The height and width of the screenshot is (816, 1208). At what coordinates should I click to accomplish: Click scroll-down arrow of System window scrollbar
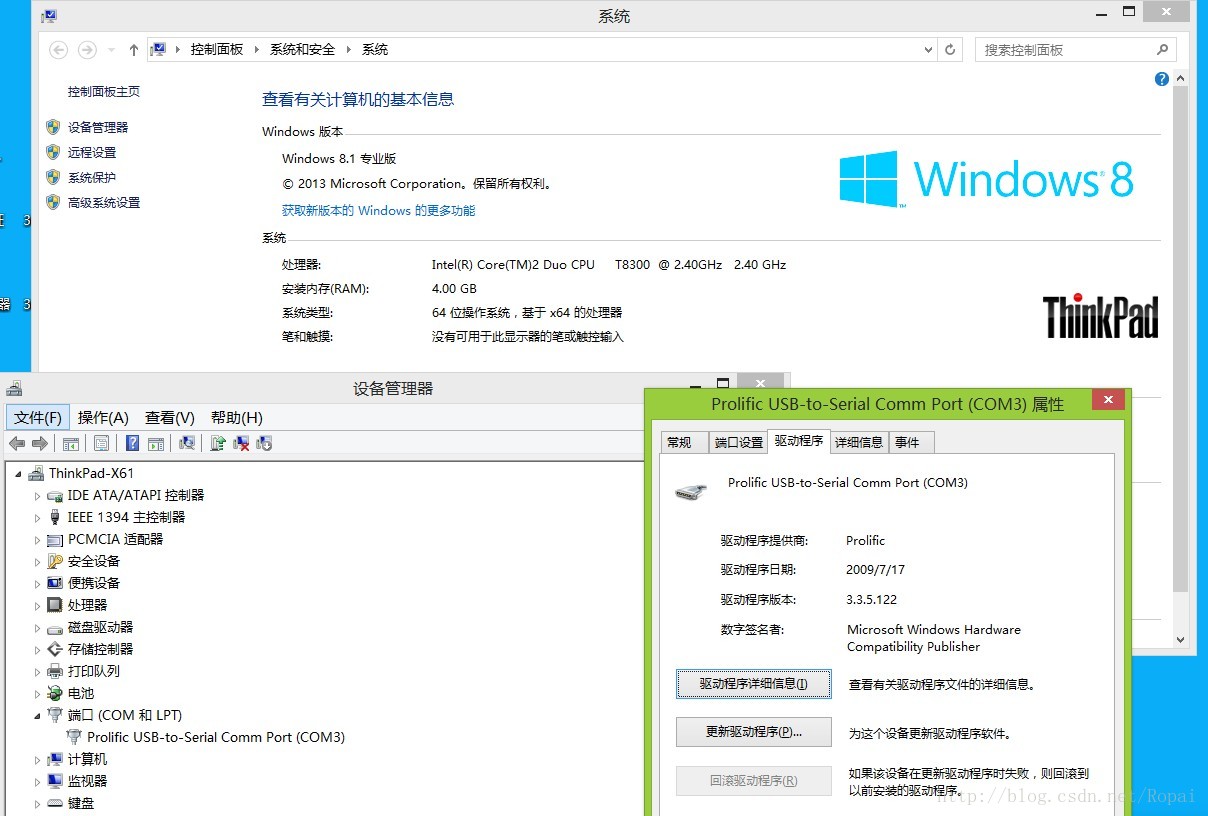pos(1180,640)
